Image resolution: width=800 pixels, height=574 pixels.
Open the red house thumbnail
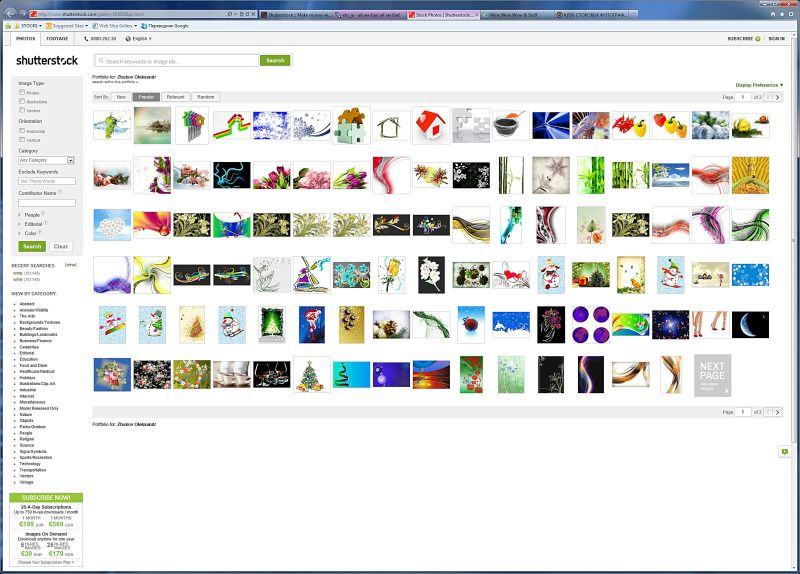point(431,126)
